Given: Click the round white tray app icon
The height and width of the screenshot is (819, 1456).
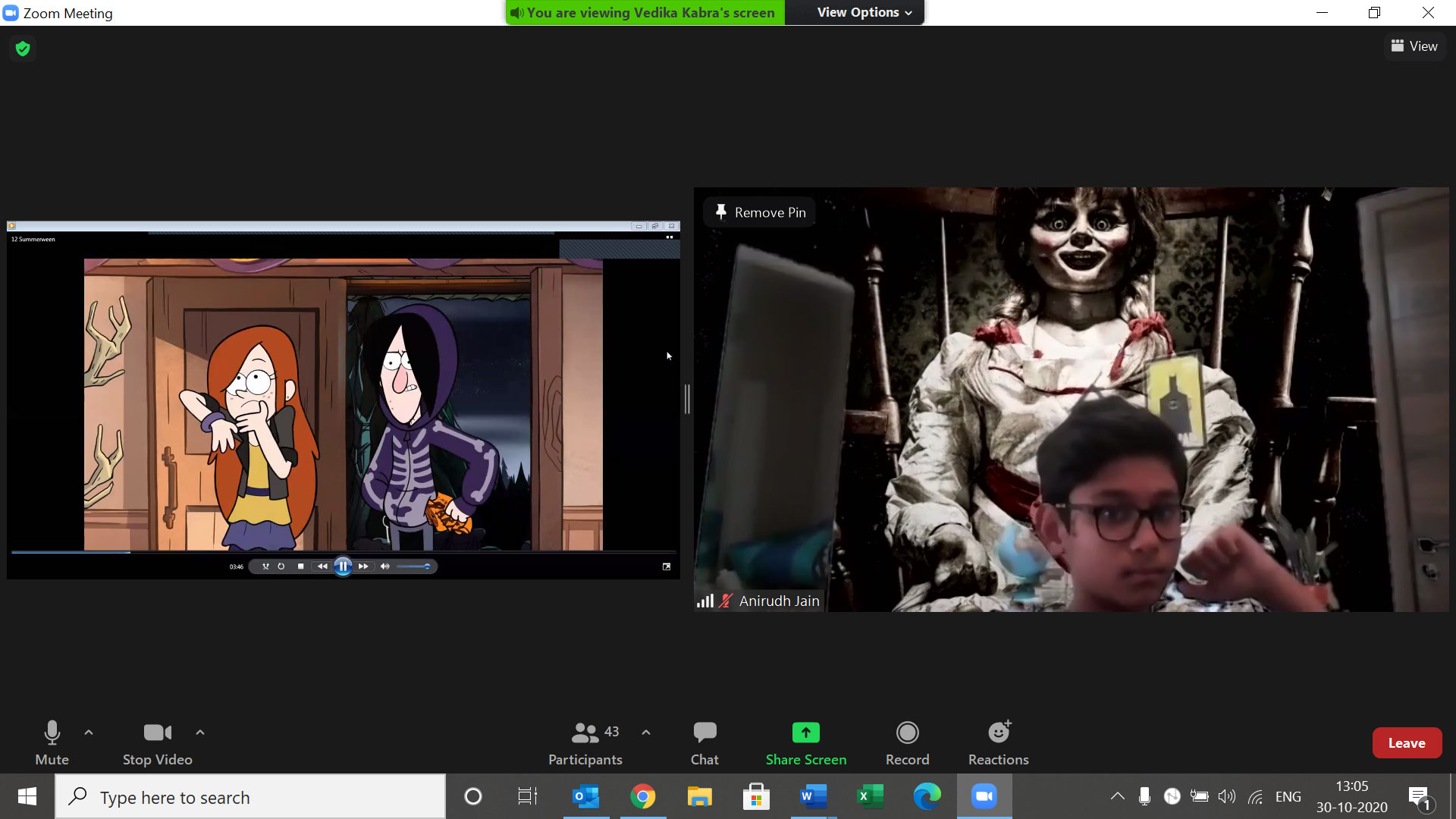Looking at the screenshot, I should tap(1172, 796).
